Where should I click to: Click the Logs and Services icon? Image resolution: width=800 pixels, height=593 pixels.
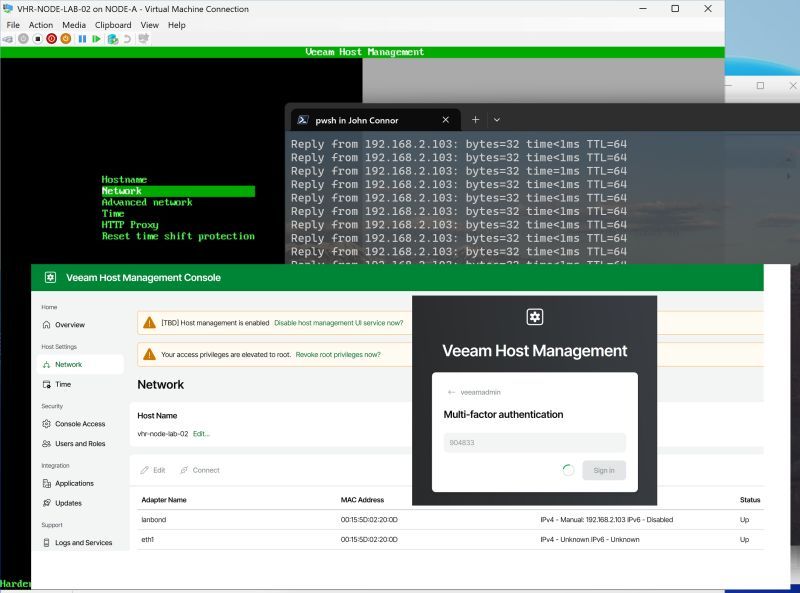46,542
